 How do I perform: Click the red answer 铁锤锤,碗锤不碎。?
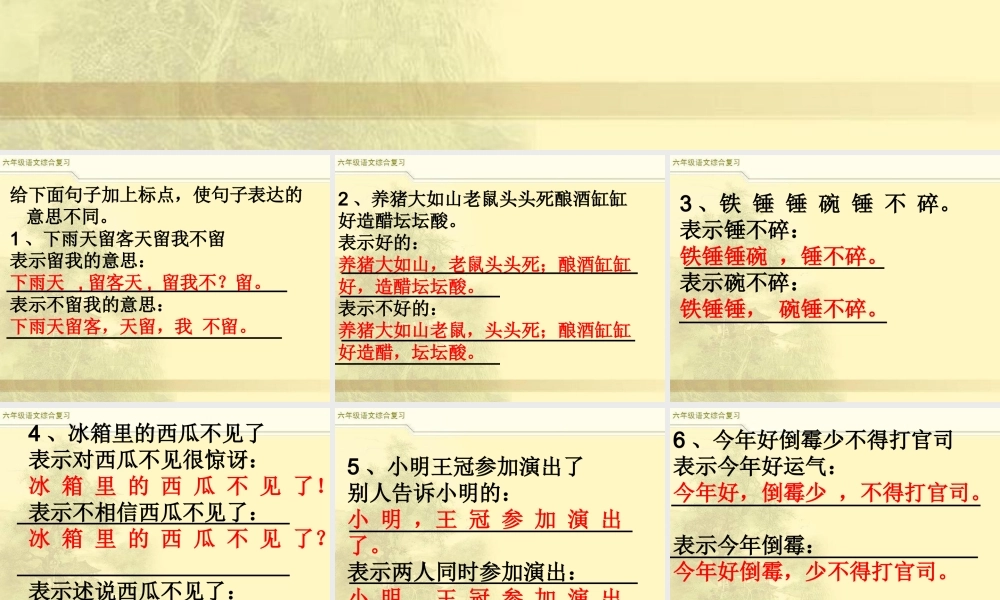click(782, 309)
